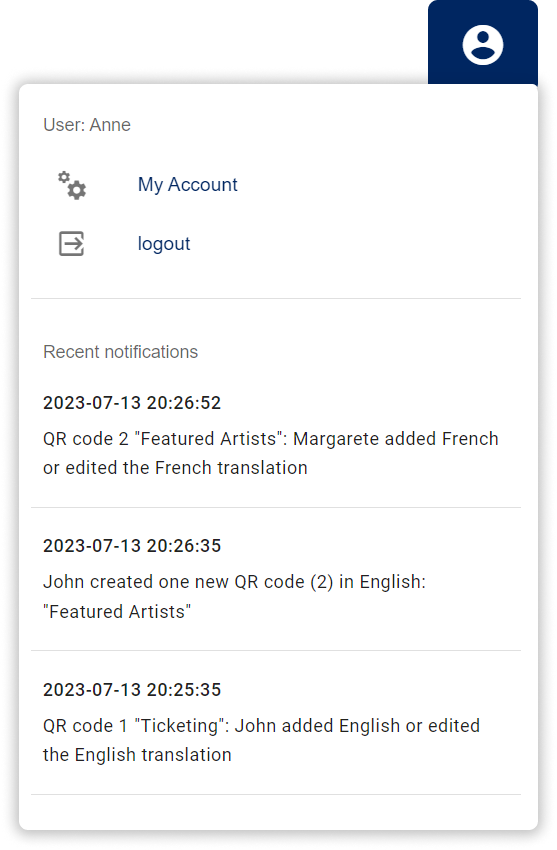557x850 pixels.
Task: Select the QR code 1 Ticketing notification text
Action: point(261,740)
